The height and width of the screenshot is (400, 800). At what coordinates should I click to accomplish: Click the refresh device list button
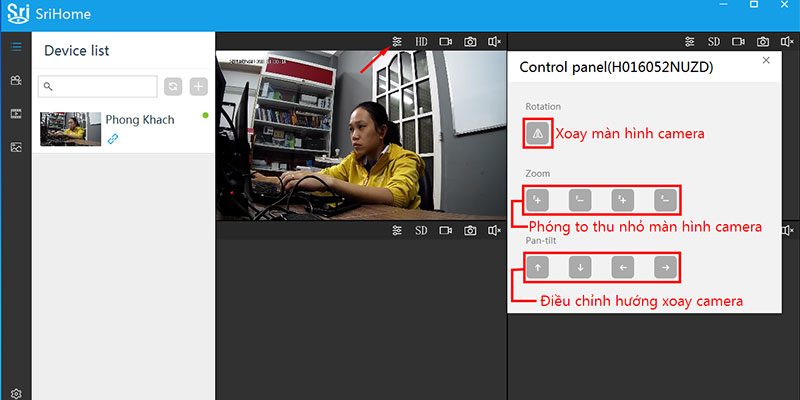[x=173, y=87]
